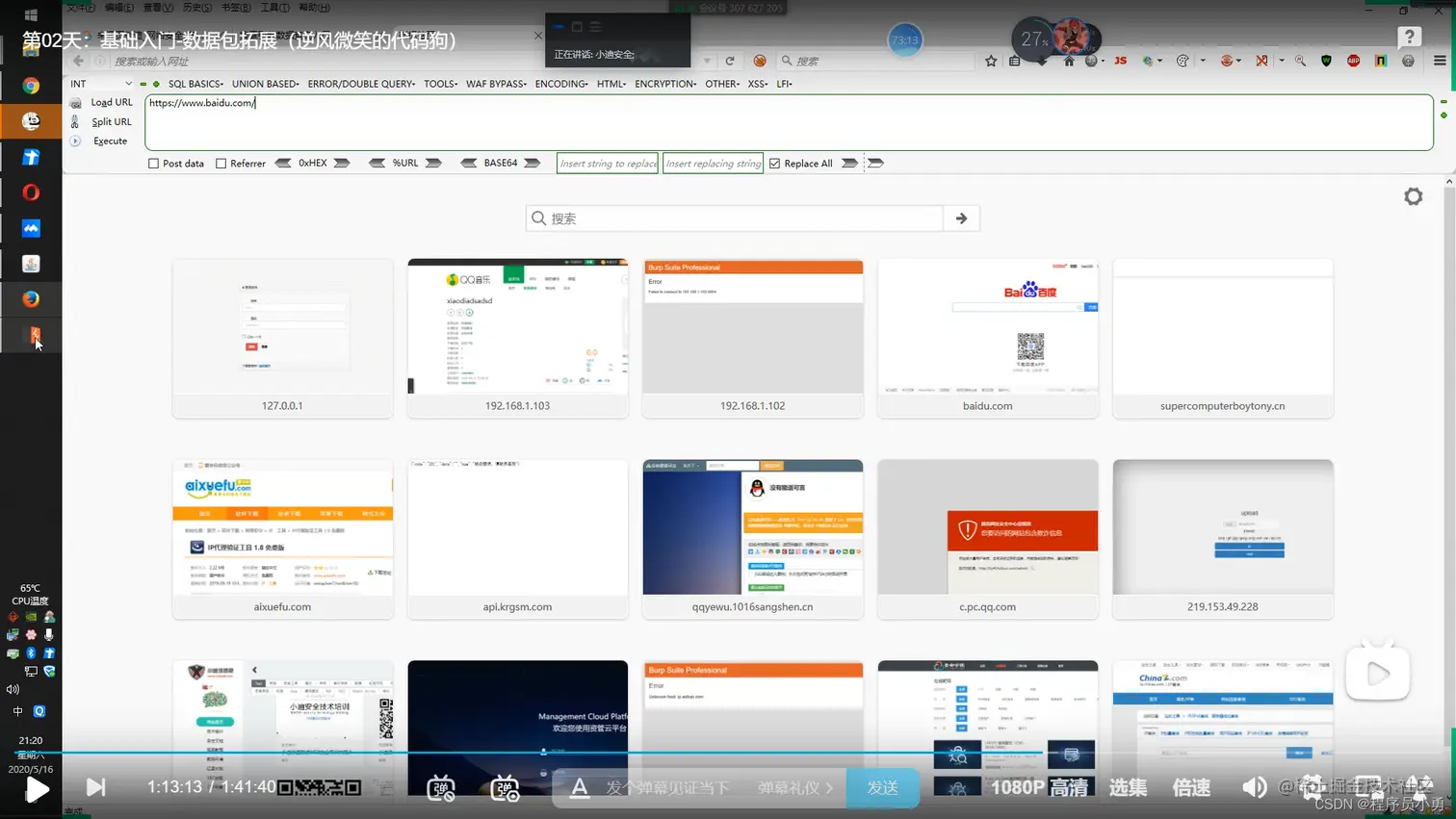Screen dimensions: 1456x819
Task: Open new tab page settings gear
Action: point(1413,196)
